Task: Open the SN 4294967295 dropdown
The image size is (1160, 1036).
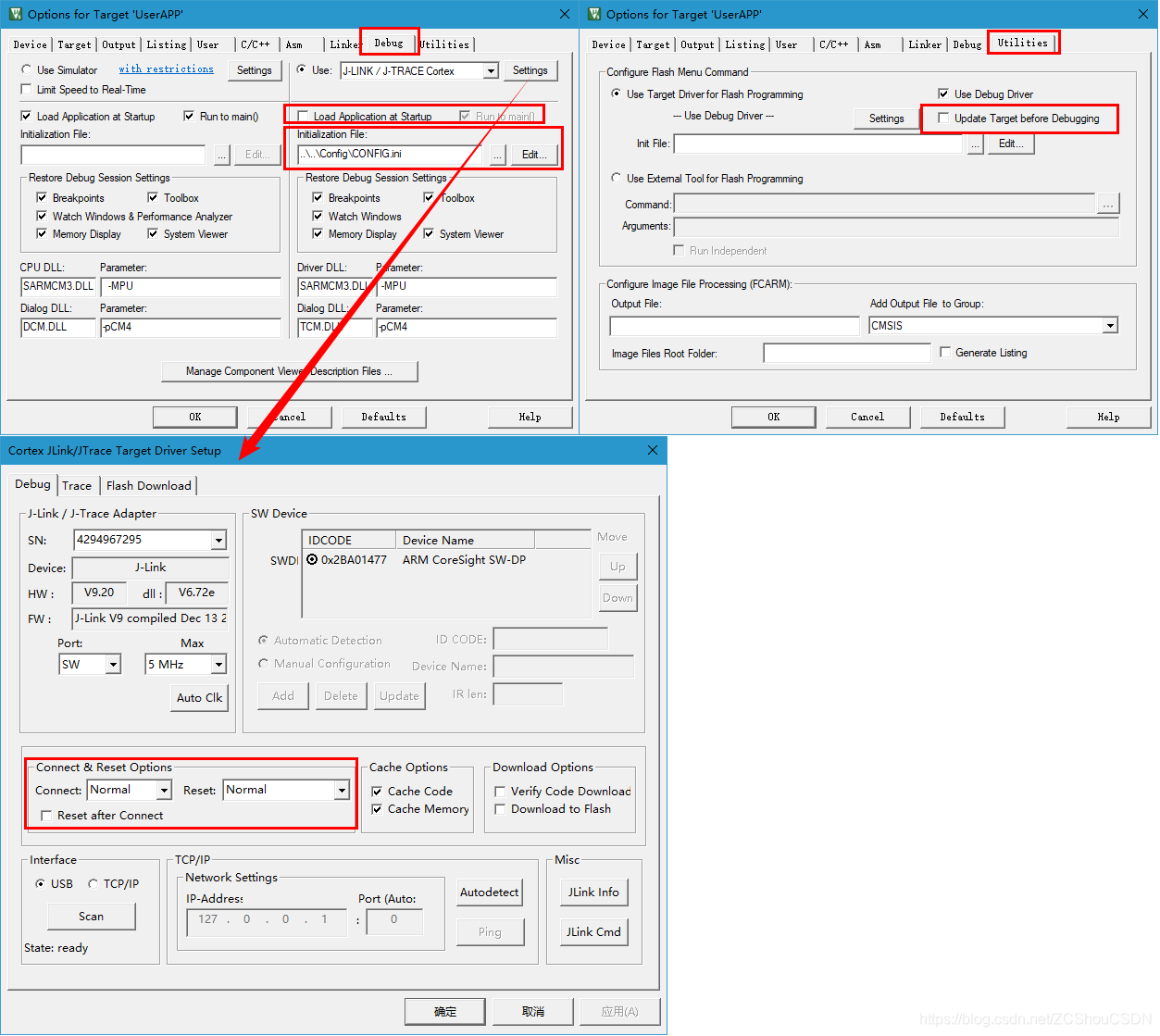Action: tap(218, 540)
